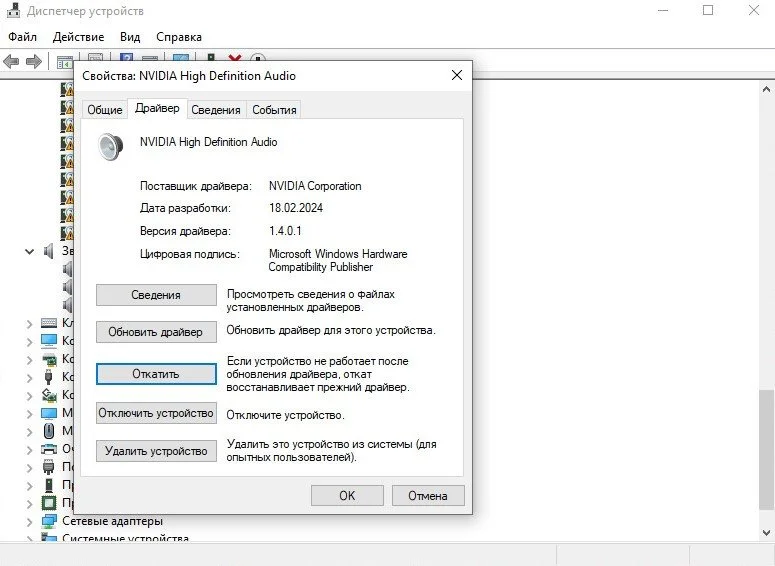Click the driver version value 1.4.0.1
This screenshot has width=775, height=566.
285,231
